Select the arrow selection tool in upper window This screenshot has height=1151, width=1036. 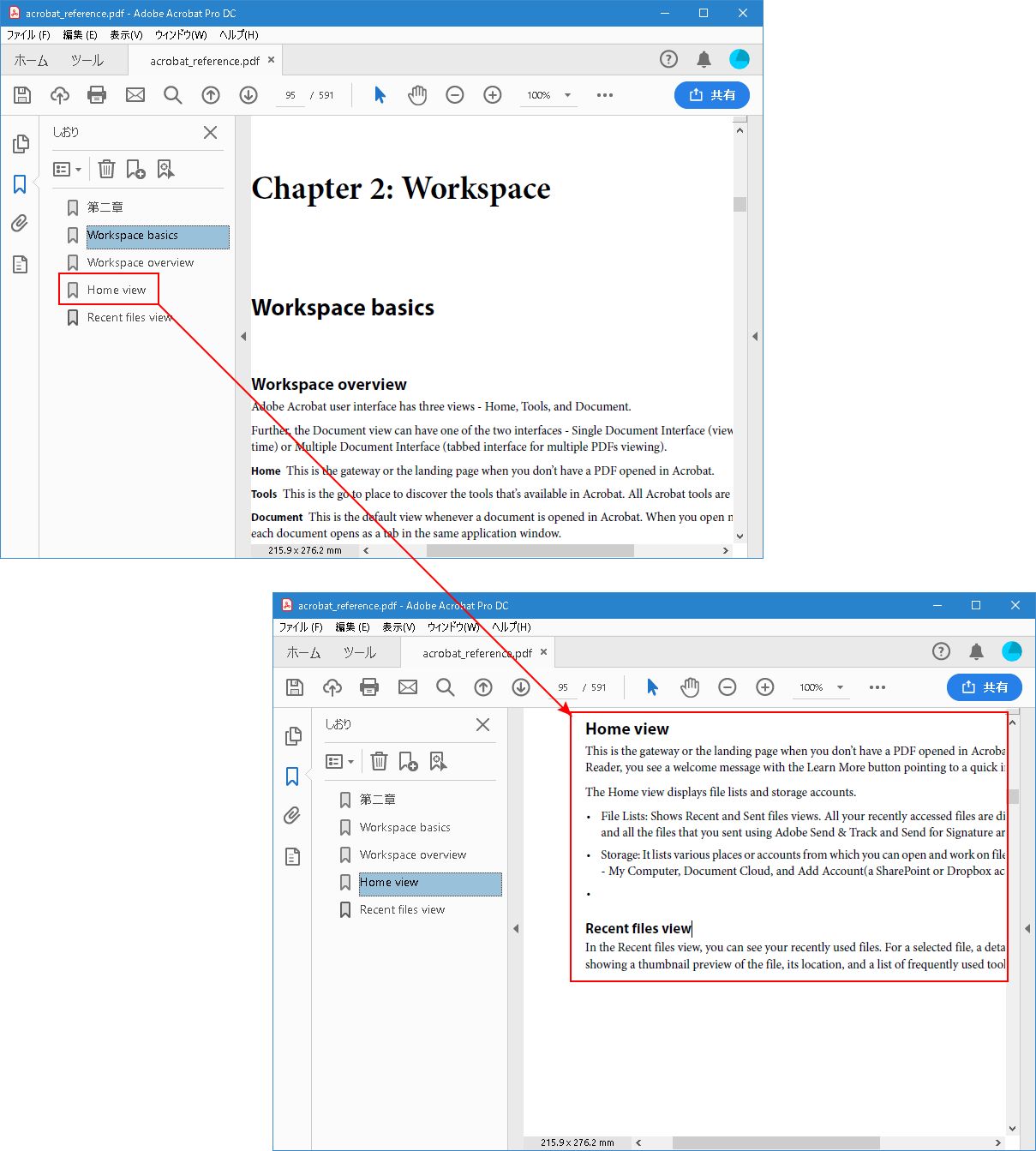click(x=380, y=95)
